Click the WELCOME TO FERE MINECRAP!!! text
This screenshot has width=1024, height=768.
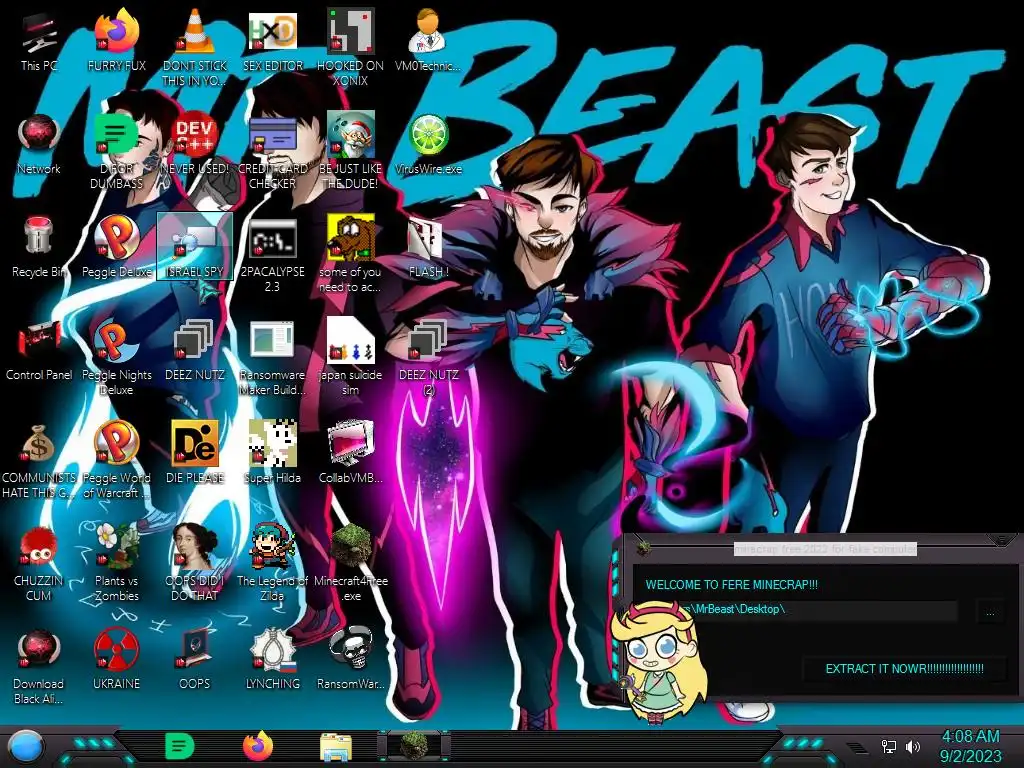click(731, 584)
